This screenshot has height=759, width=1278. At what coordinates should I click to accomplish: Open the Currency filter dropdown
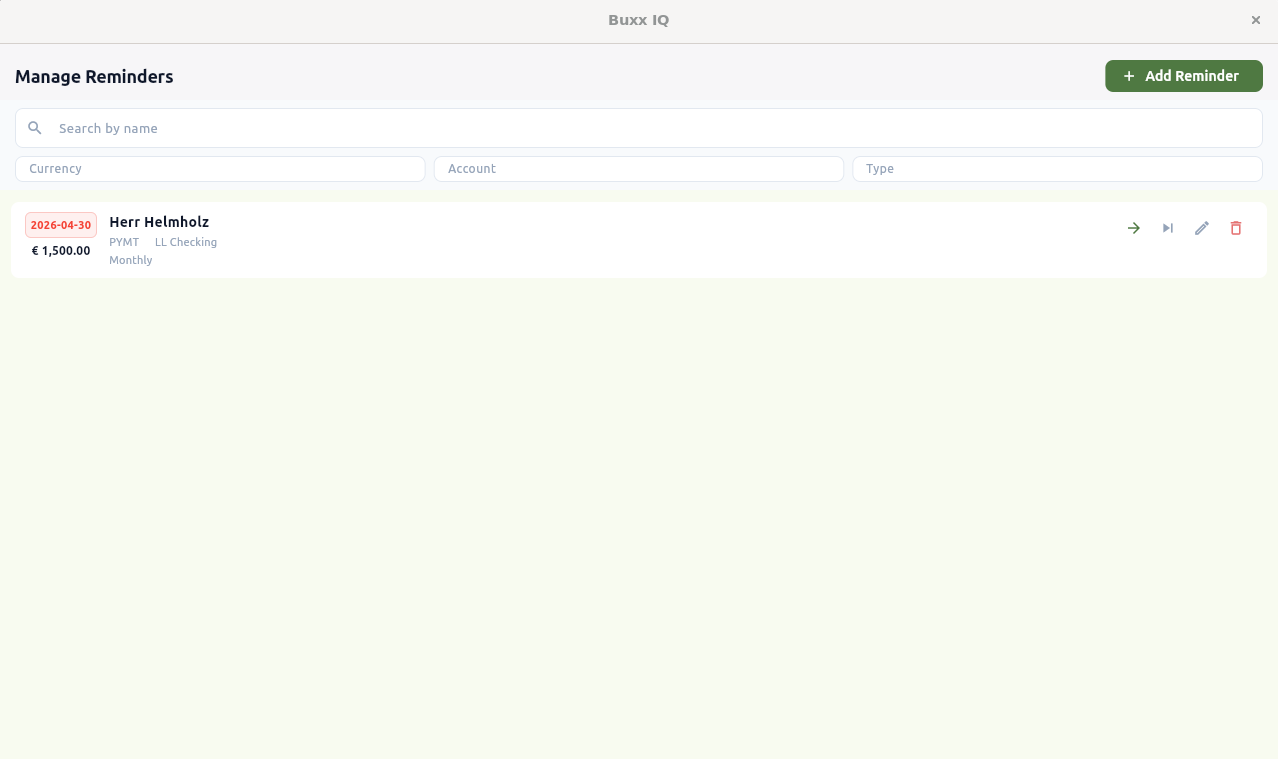[220, 169]
